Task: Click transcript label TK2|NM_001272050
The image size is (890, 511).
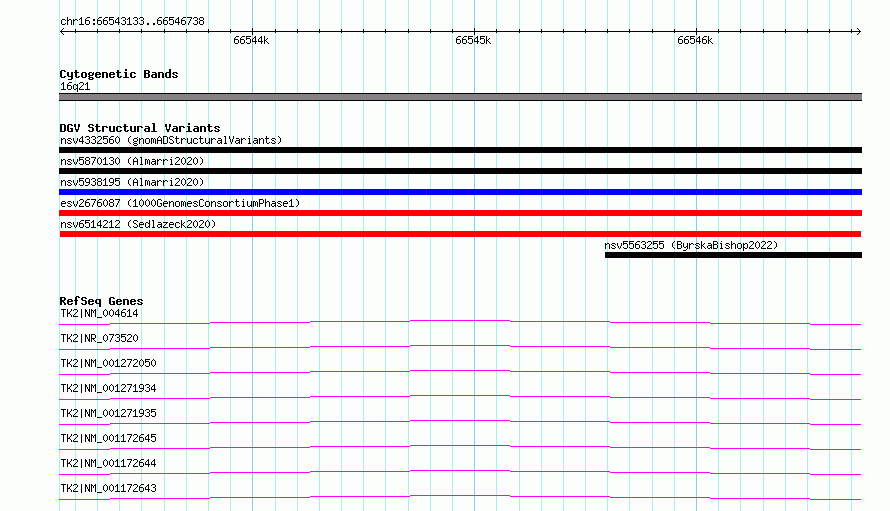Action: [x=108, y=363]
